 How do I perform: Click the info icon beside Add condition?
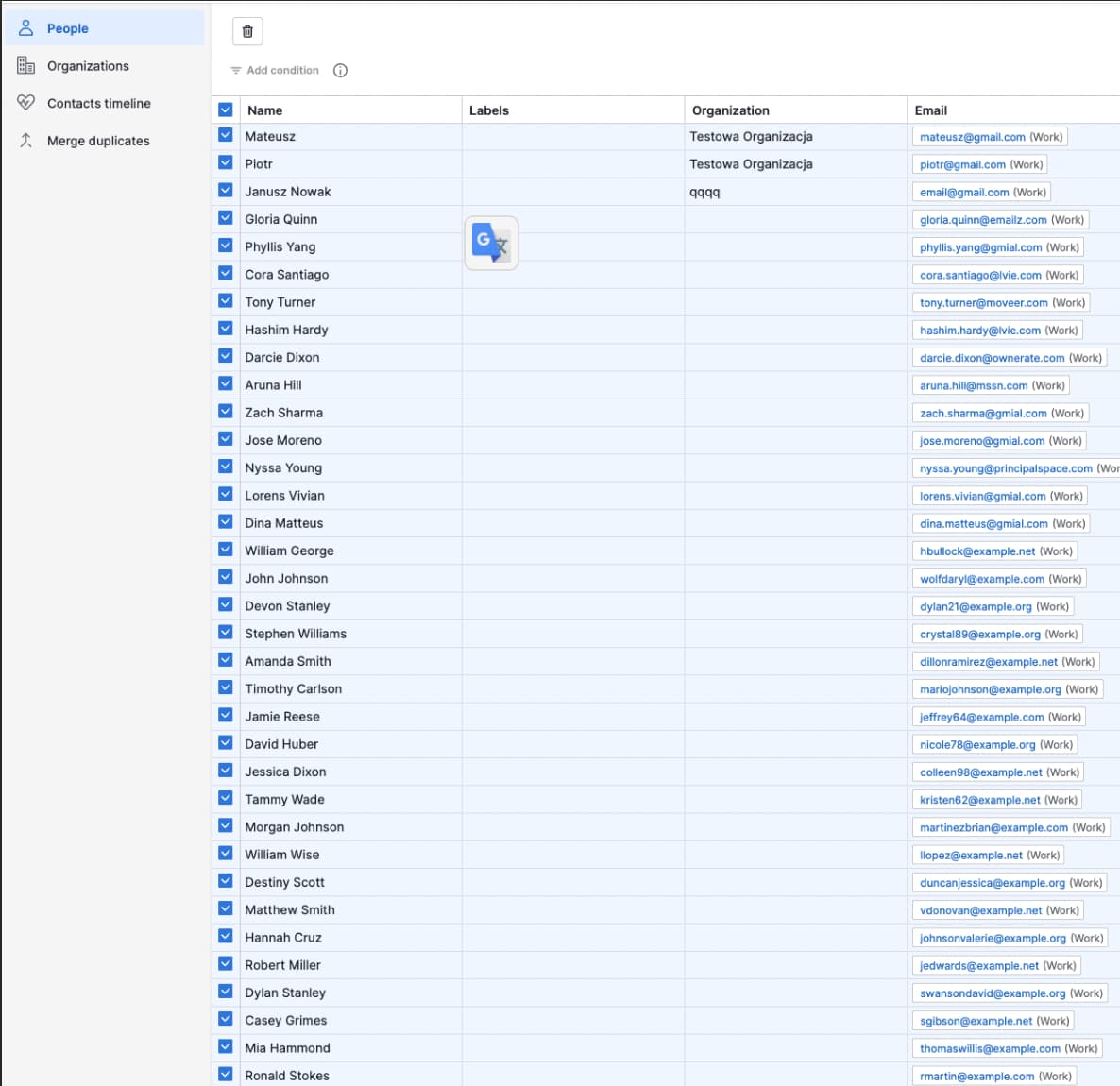(340, 71)
